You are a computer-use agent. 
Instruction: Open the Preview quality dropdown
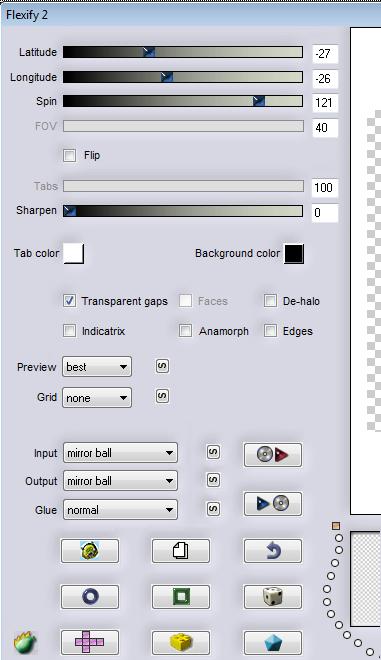[x=97, y=367]
